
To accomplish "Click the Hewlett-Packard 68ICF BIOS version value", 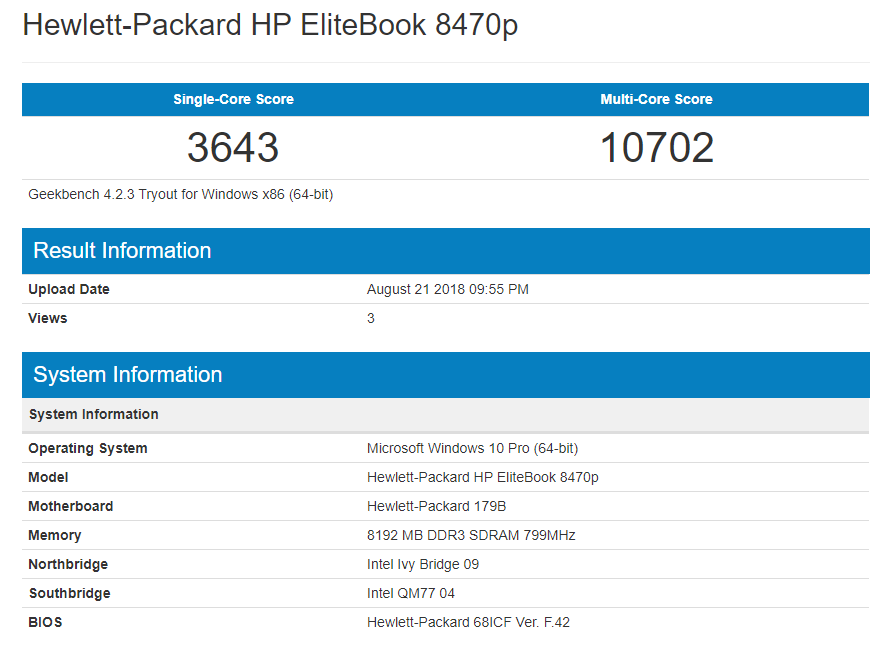I will tap(468, 622).
